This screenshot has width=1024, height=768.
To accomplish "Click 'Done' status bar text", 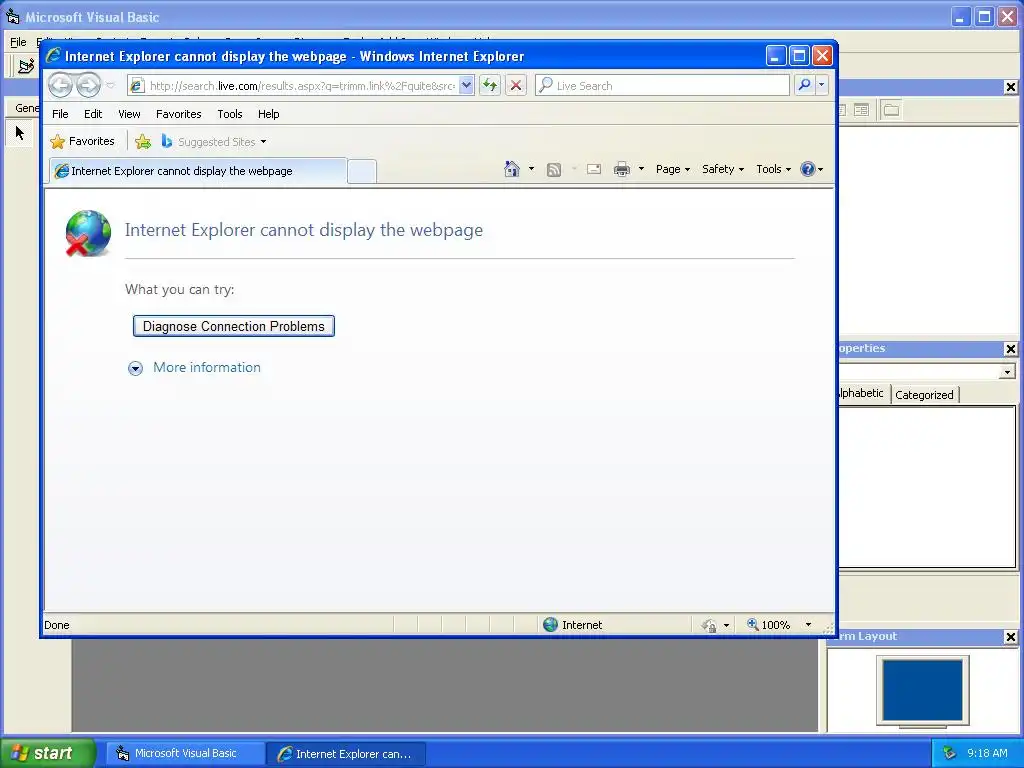I will click(57, 625).
